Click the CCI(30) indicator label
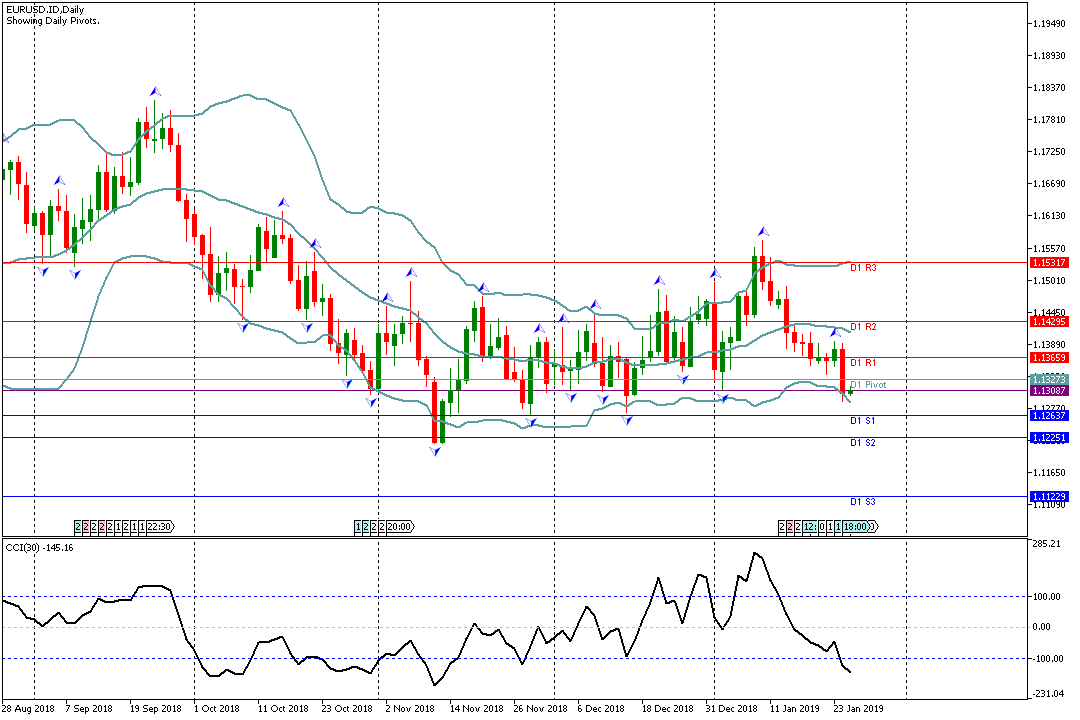 pos(32,547)
